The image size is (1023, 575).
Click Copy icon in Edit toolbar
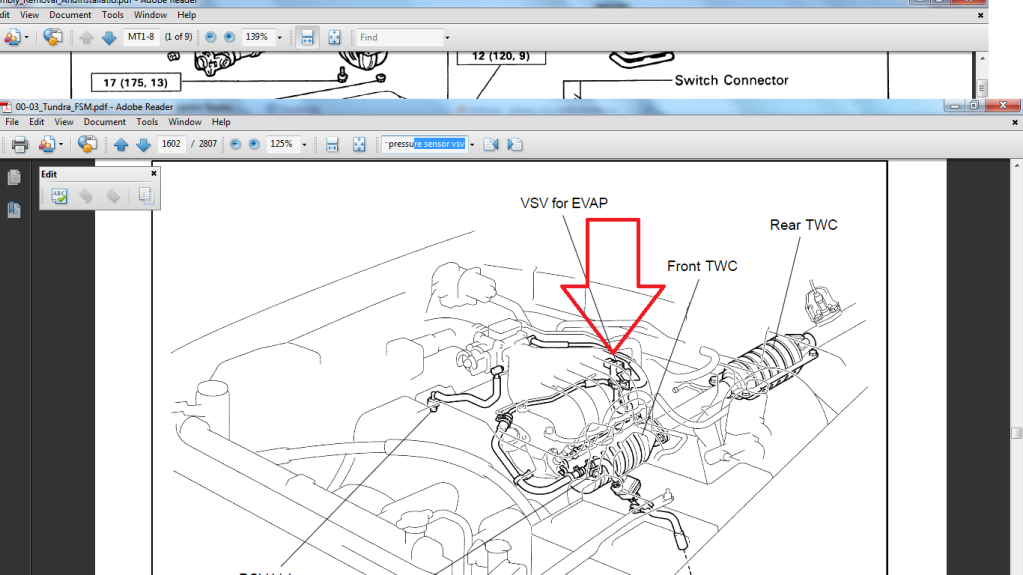(x=145, y=196)
